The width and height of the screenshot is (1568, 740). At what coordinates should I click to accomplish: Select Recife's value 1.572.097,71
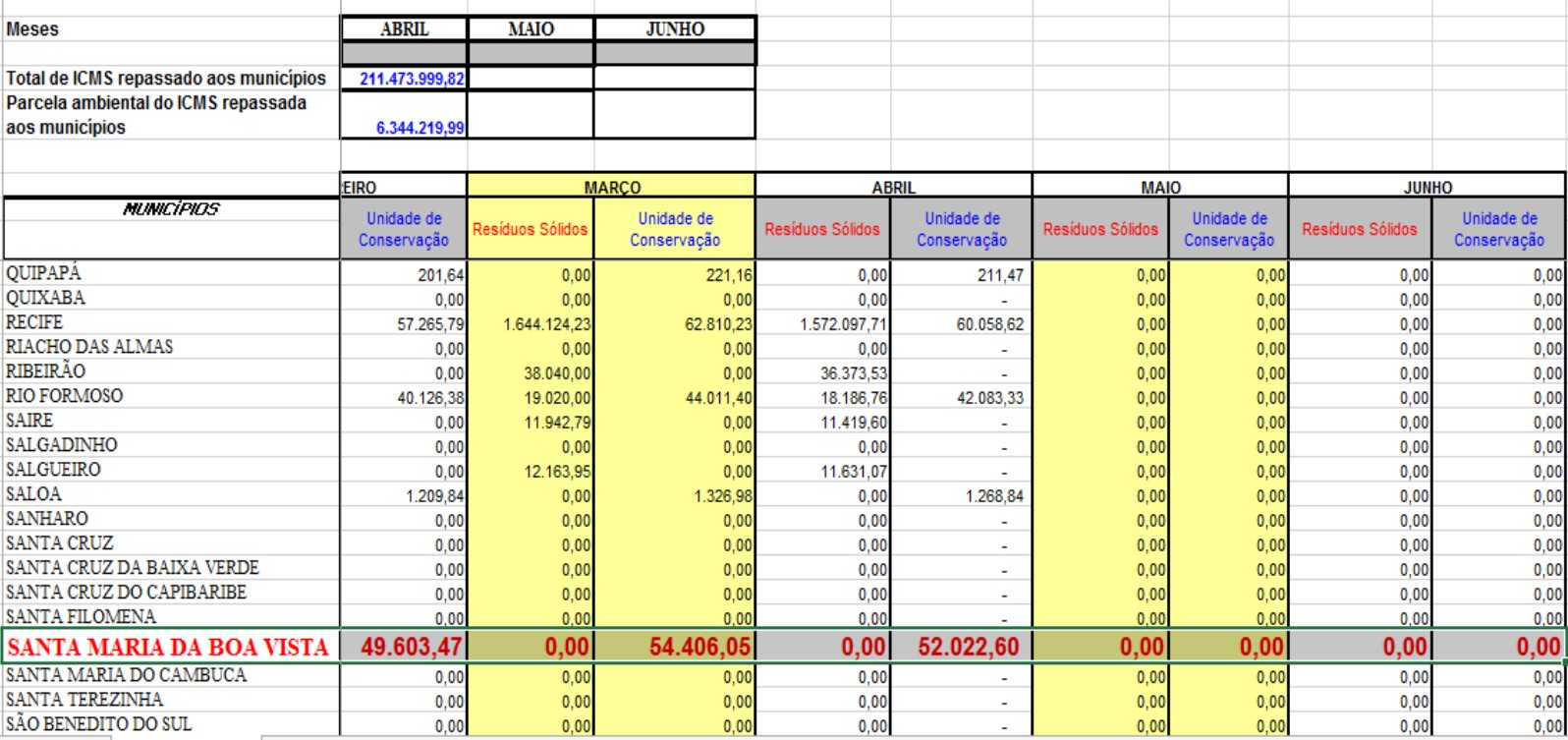[843, 325]
